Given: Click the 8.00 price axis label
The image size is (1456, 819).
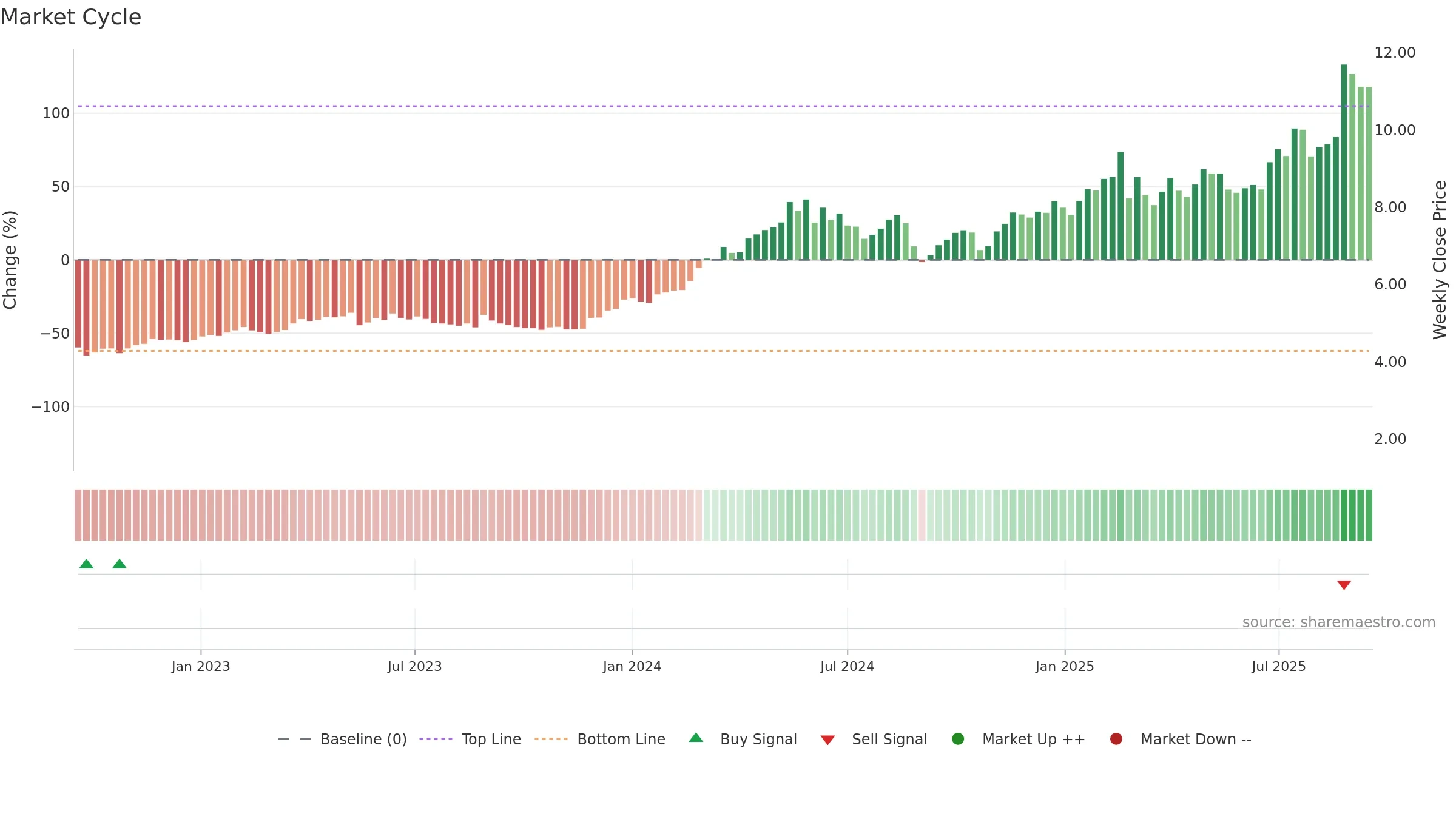Looking at the screenshot, I should pyautogui.click(x=1390, y=207).
